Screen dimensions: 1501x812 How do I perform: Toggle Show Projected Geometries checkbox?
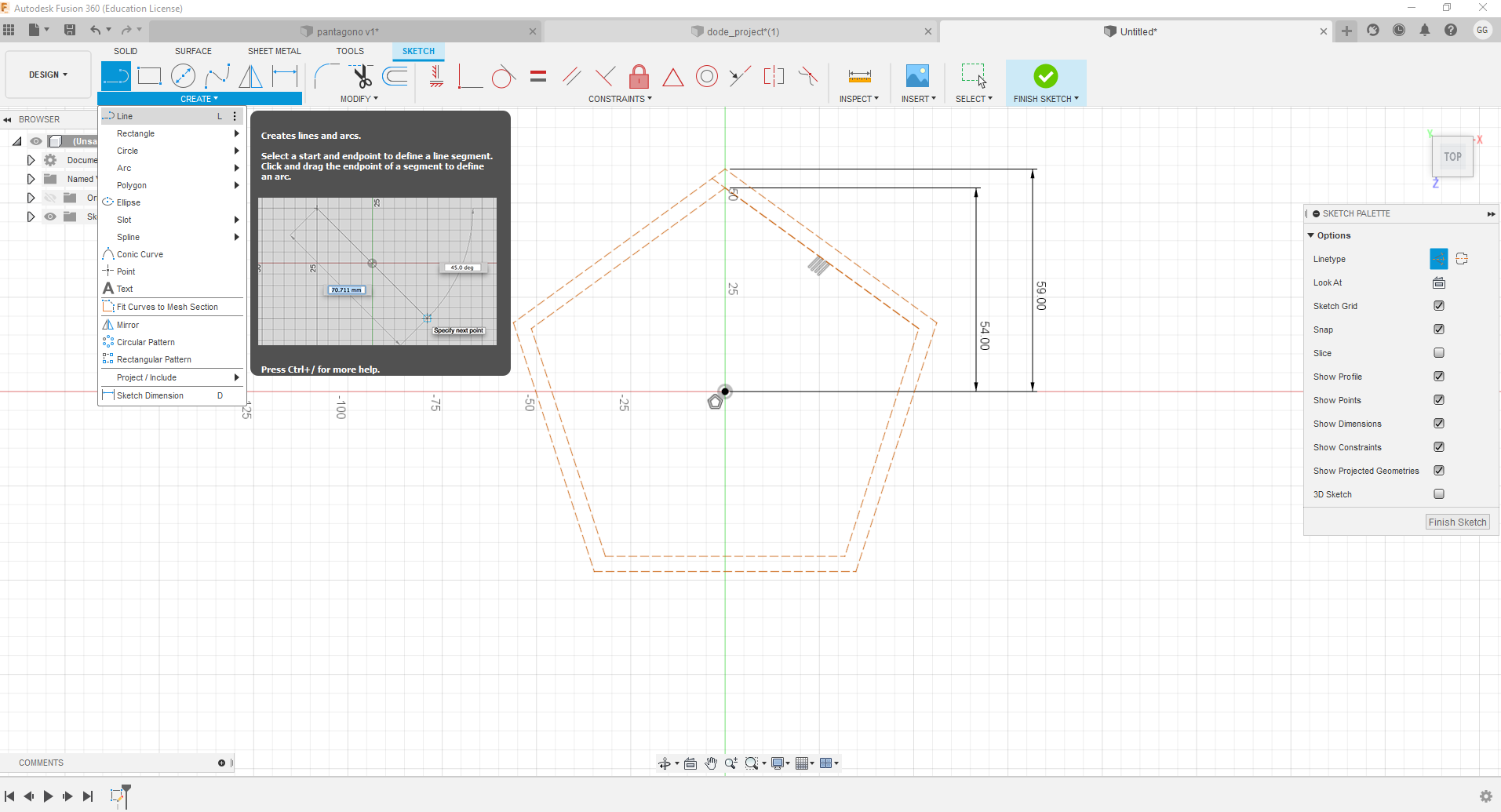[x=1439, y=471]
